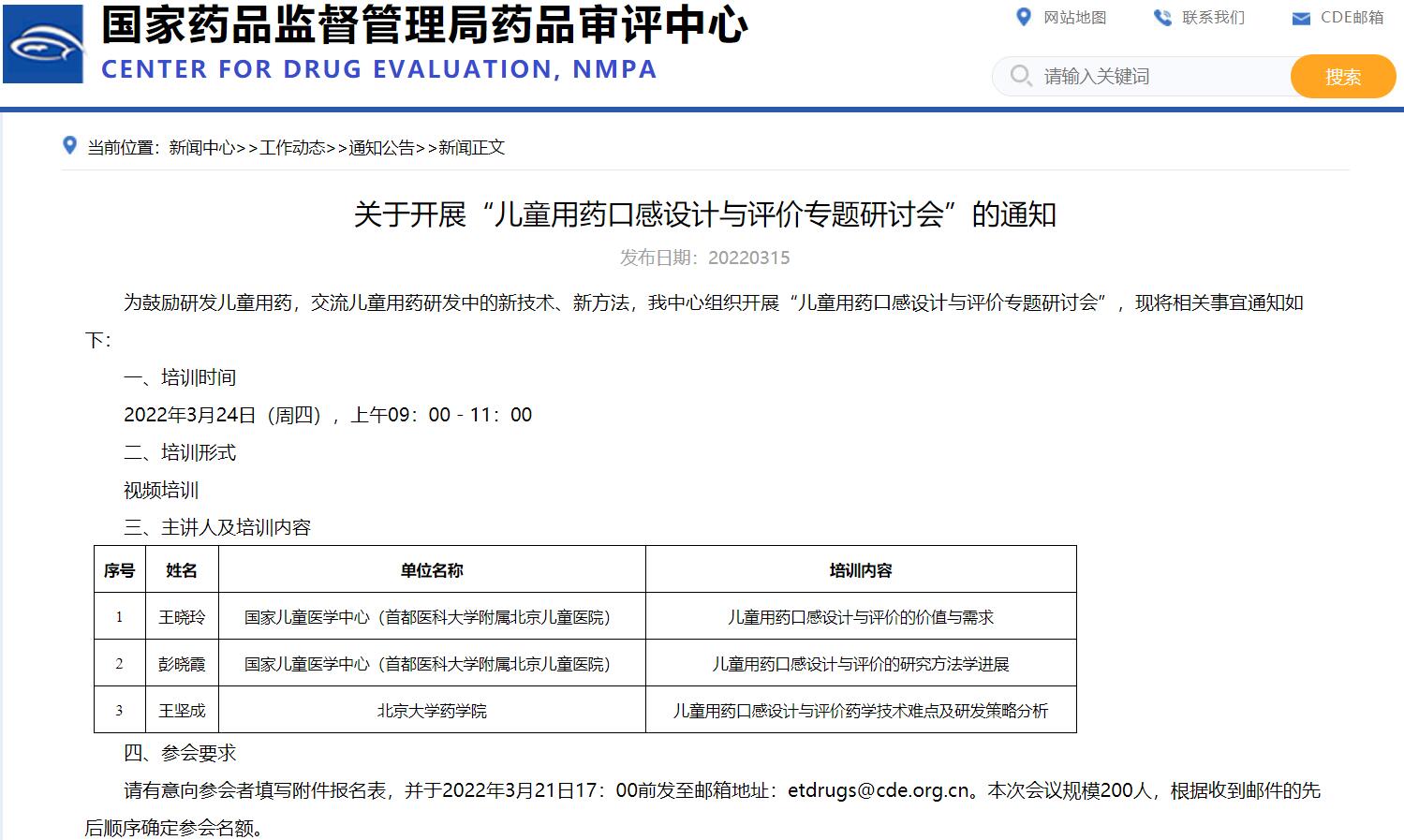The width and height of the screenshot is (1404, 840).
Task: Open the 网站地图 link
Action: pyautogui.click(x=1074, y=18)
